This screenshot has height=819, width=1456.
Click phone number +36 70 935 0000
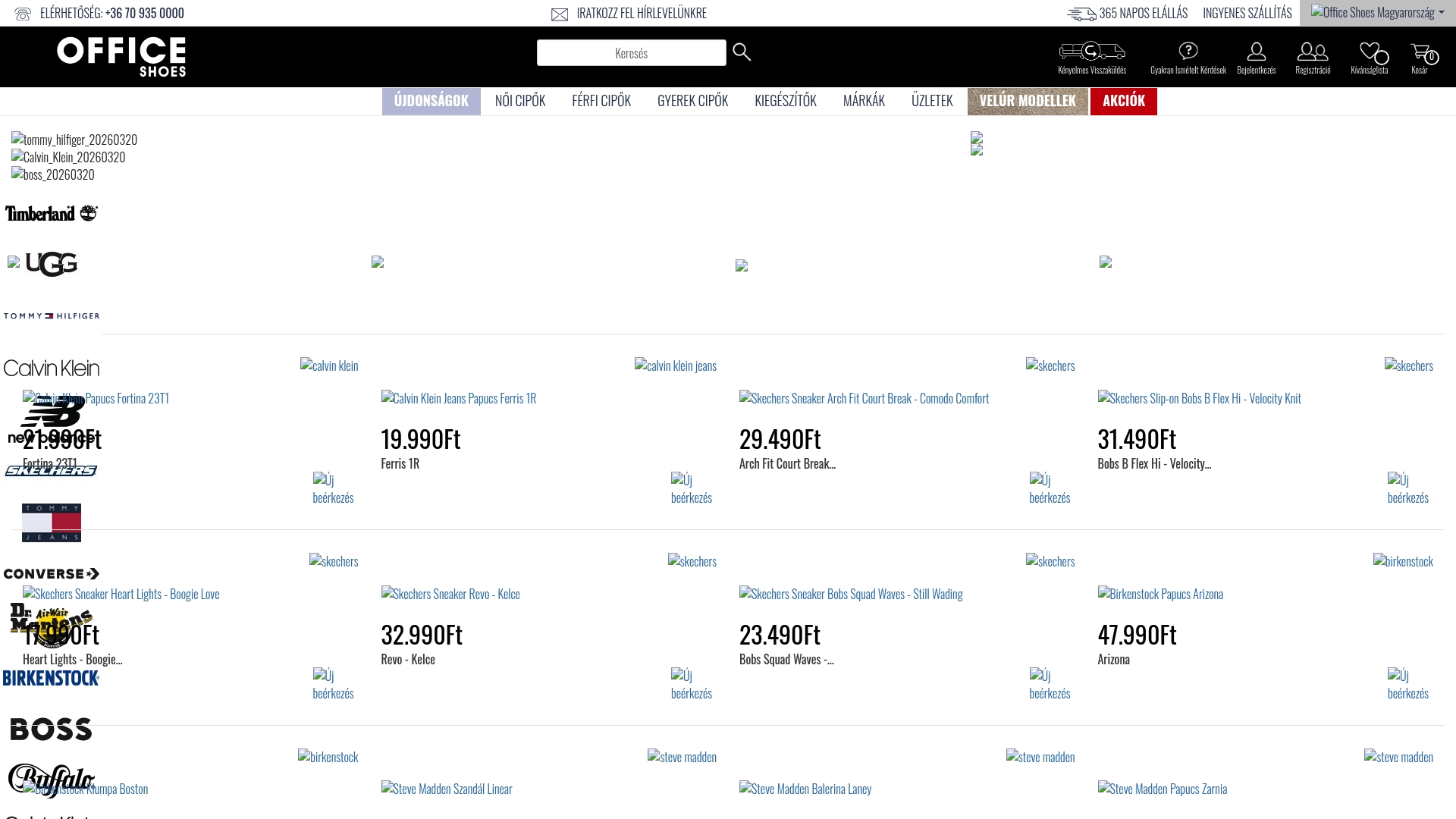145,13
